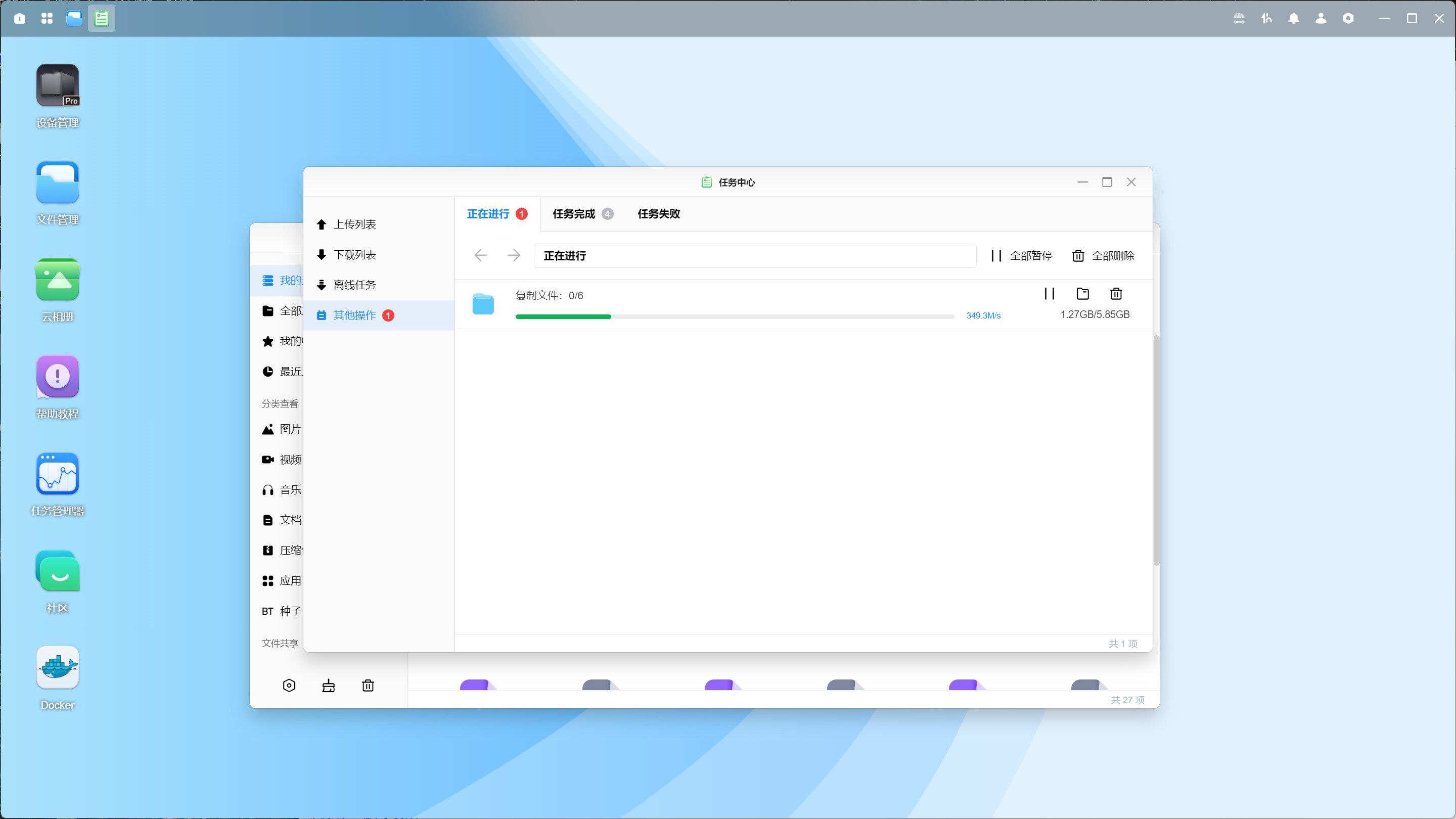
Task: Click the forward navigation arrow
Action: pyautogui.click(x=514, y=255)
